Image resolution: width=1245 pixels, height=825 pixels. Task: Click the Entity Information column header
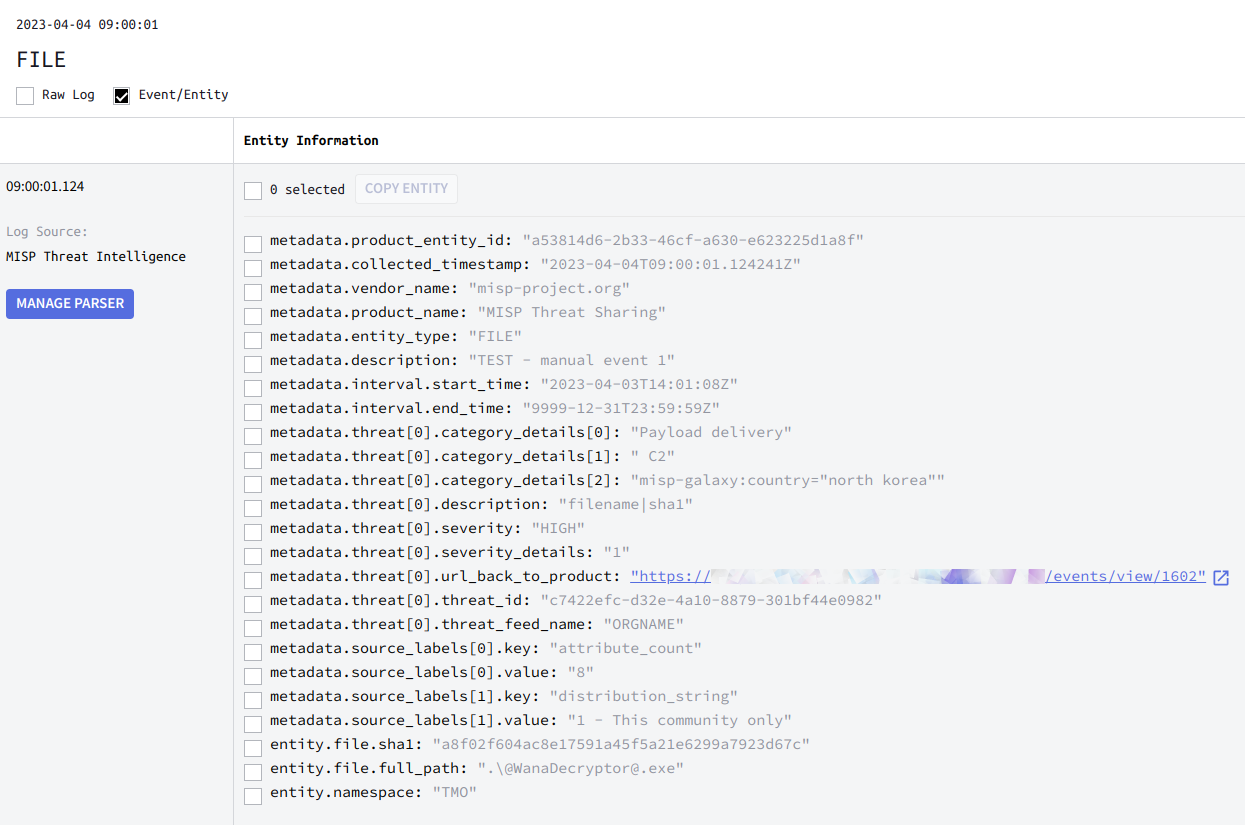coord(311,141)
